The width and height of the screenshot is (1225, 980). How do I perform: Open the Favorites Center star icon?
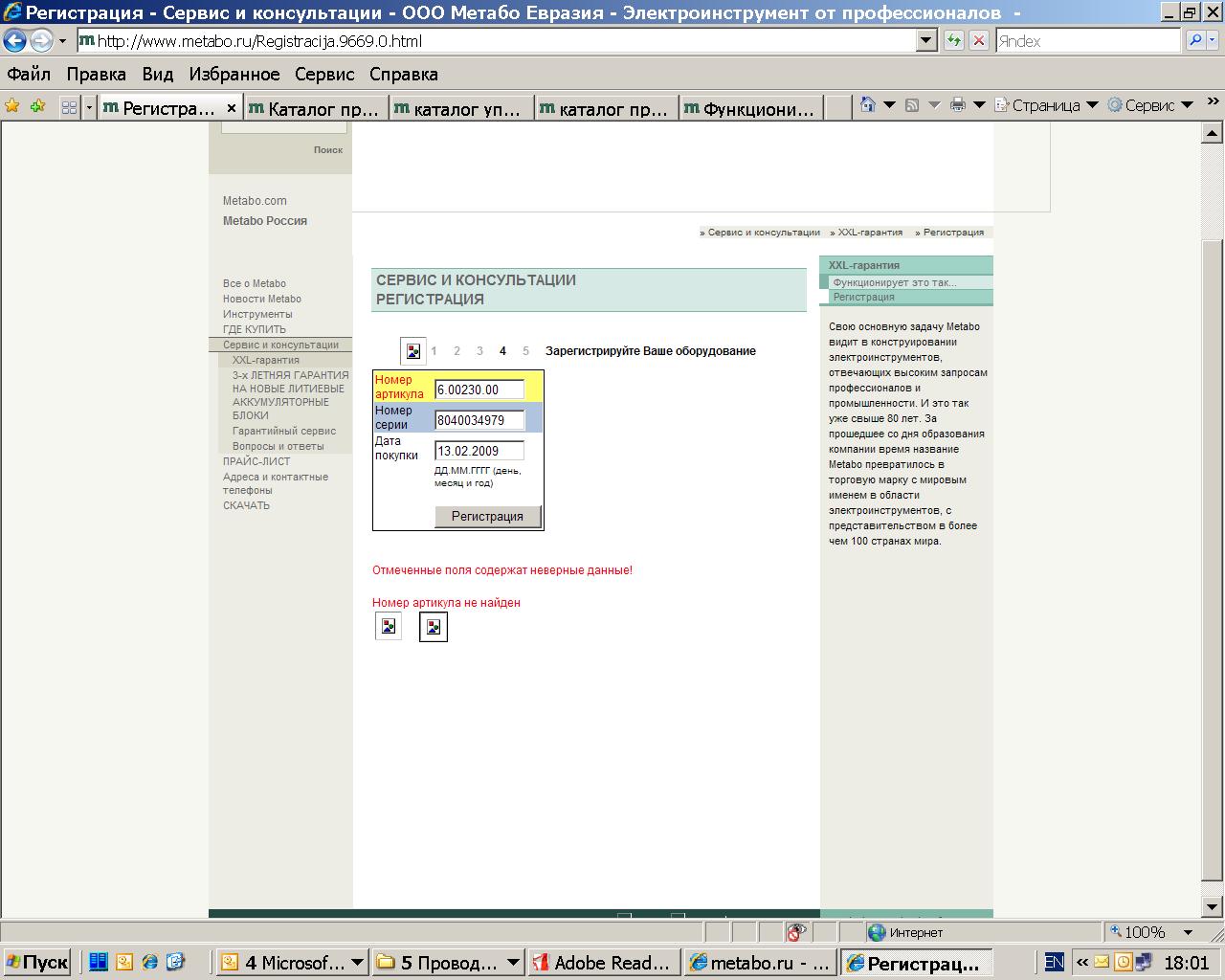tap(12, 106)
